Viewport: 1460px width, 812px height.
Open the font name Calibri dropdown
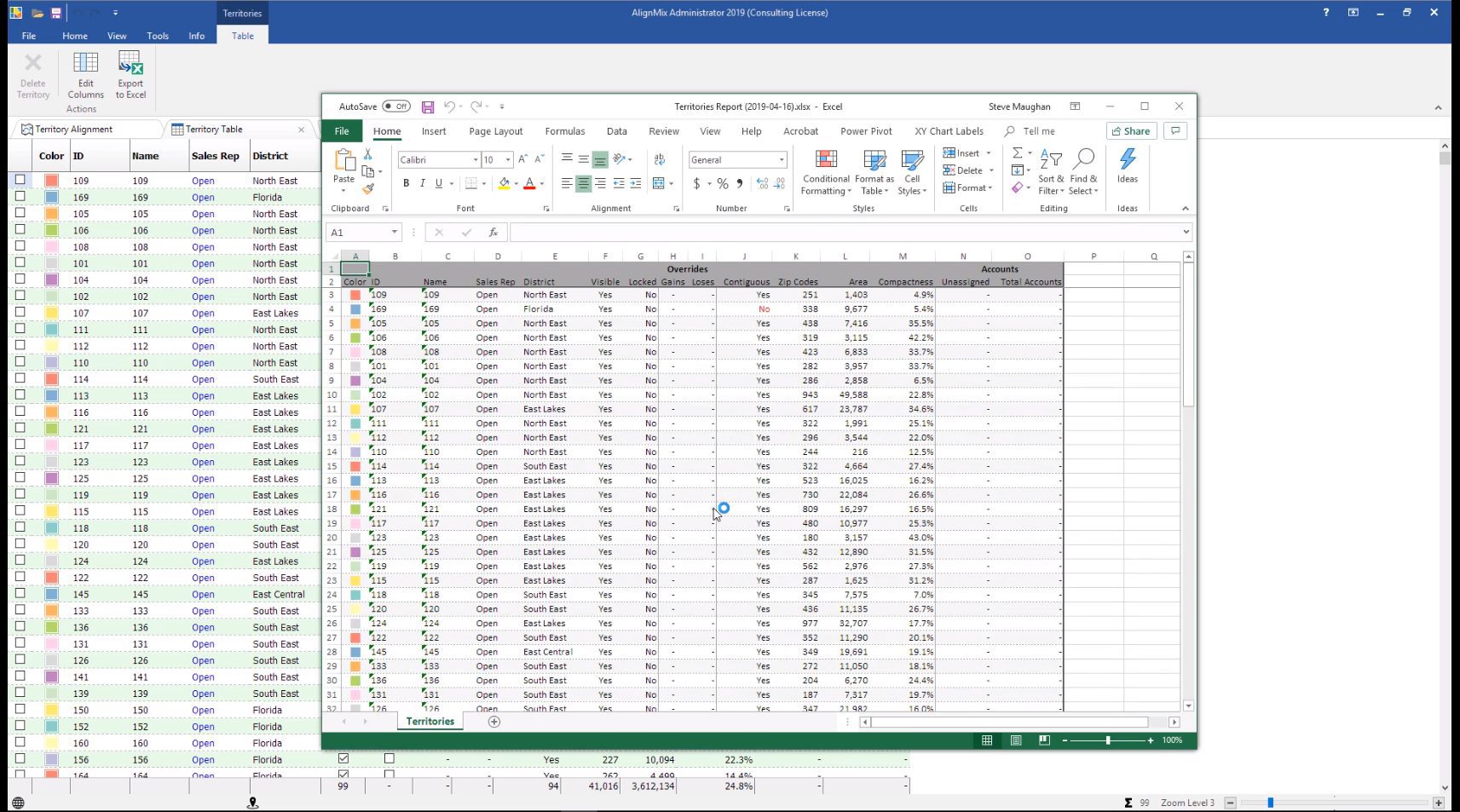pyautogui.click(x=475, y=160)
